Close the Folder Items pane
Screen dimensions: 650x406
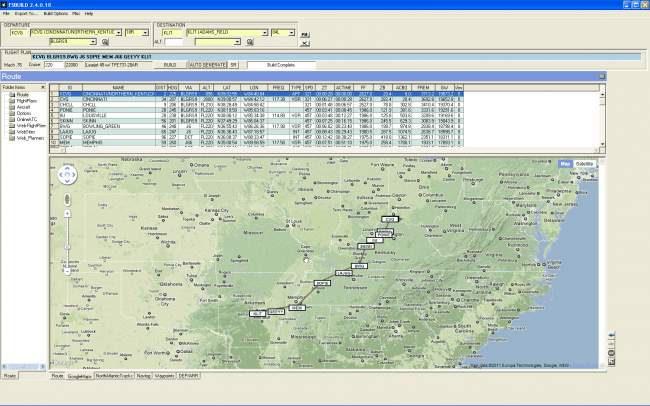(x=43, y=87)
